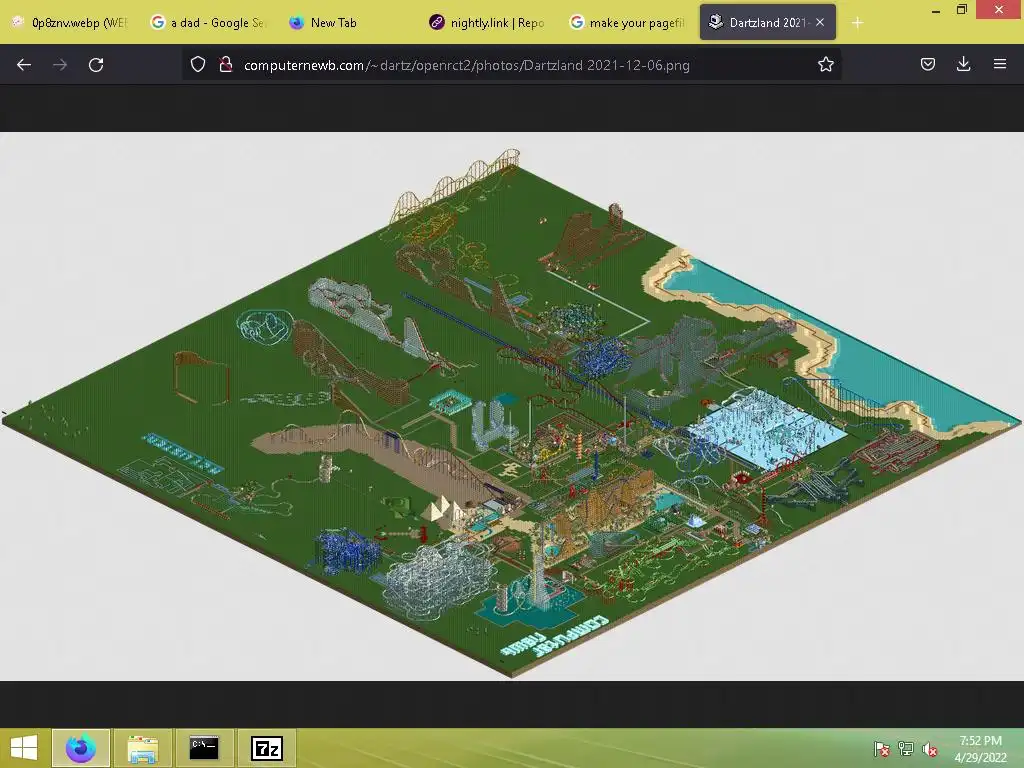Click the Firefox taskbar icon
Screen dimensions: 1024x768
81,748
